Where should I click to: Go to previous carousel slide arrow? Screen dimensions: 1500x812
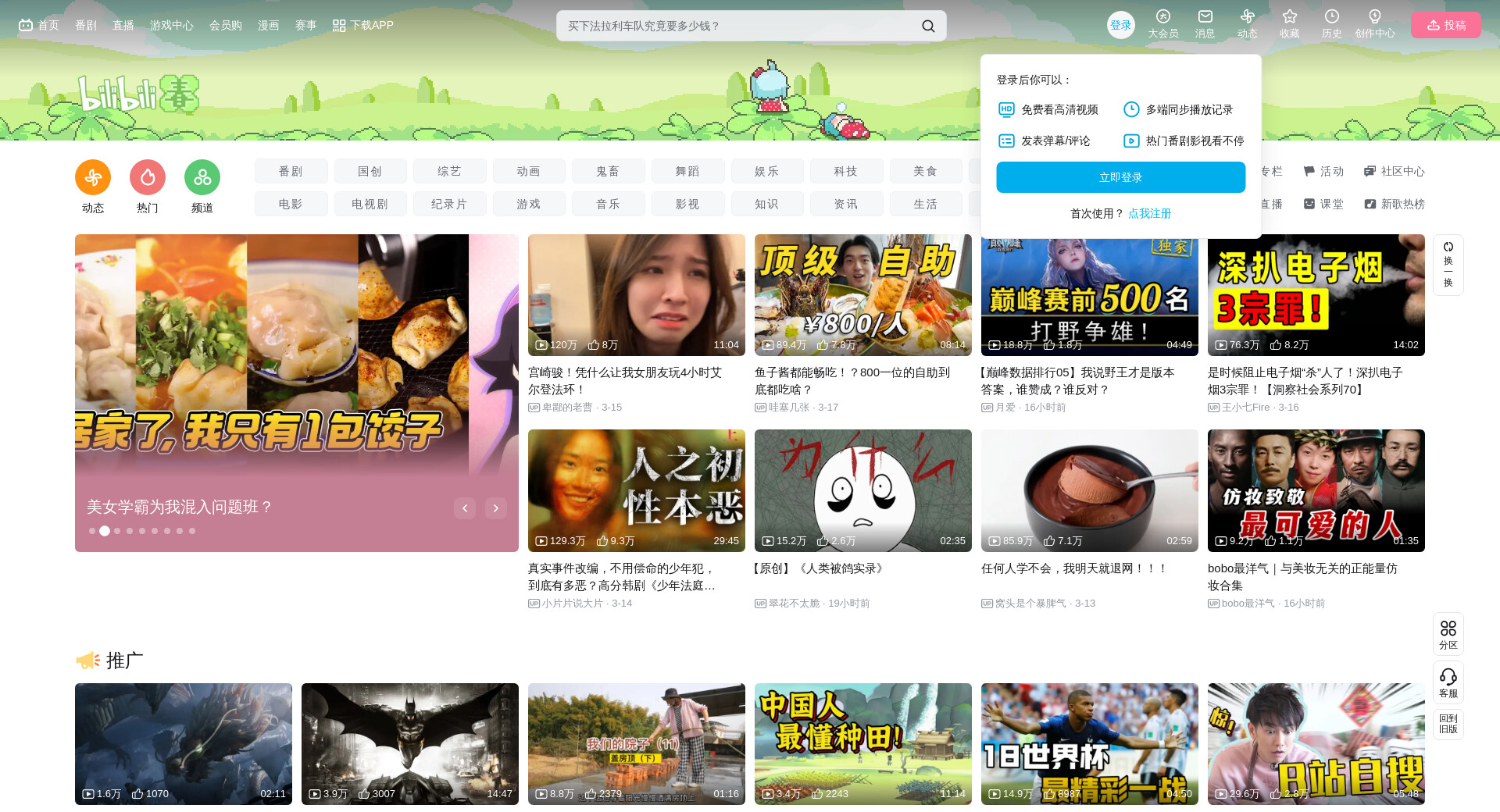click(465, 508)
